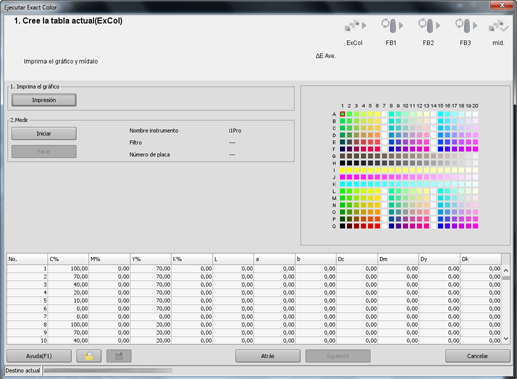Click the ExCol step icon

pyautogui.click(x=355, y=26)
